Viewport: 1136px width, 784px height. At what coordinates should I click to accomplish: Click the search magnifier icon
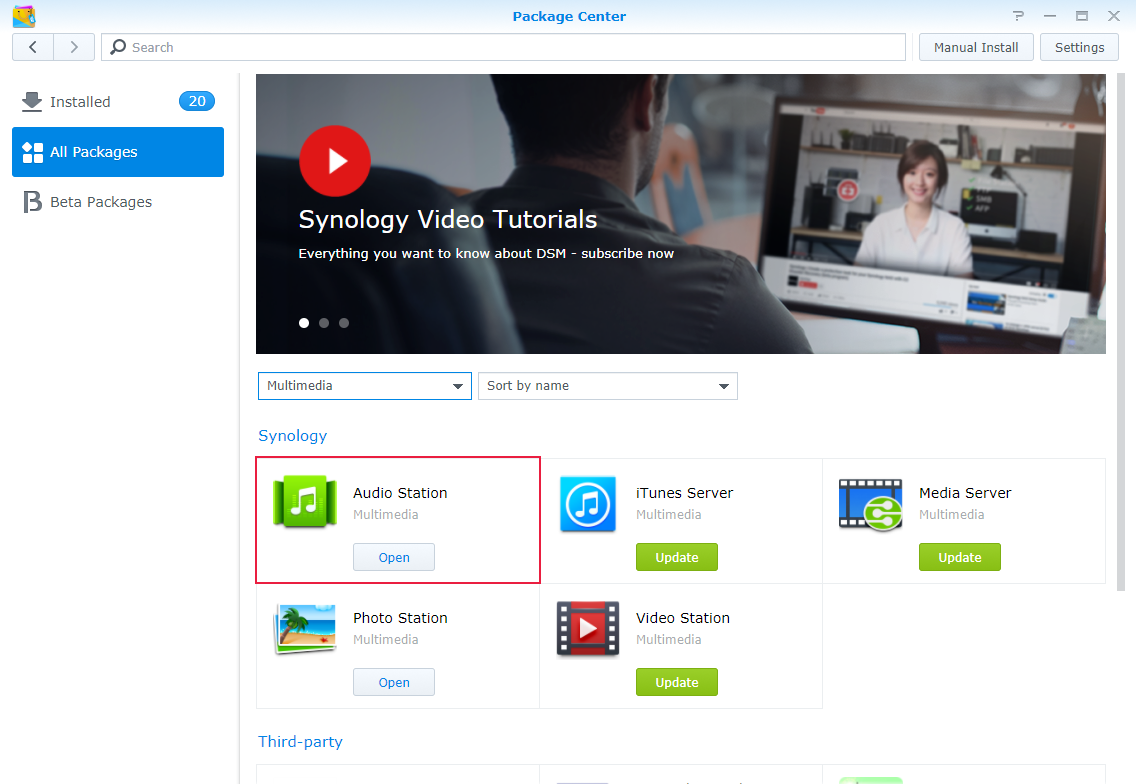click(118, 47)
